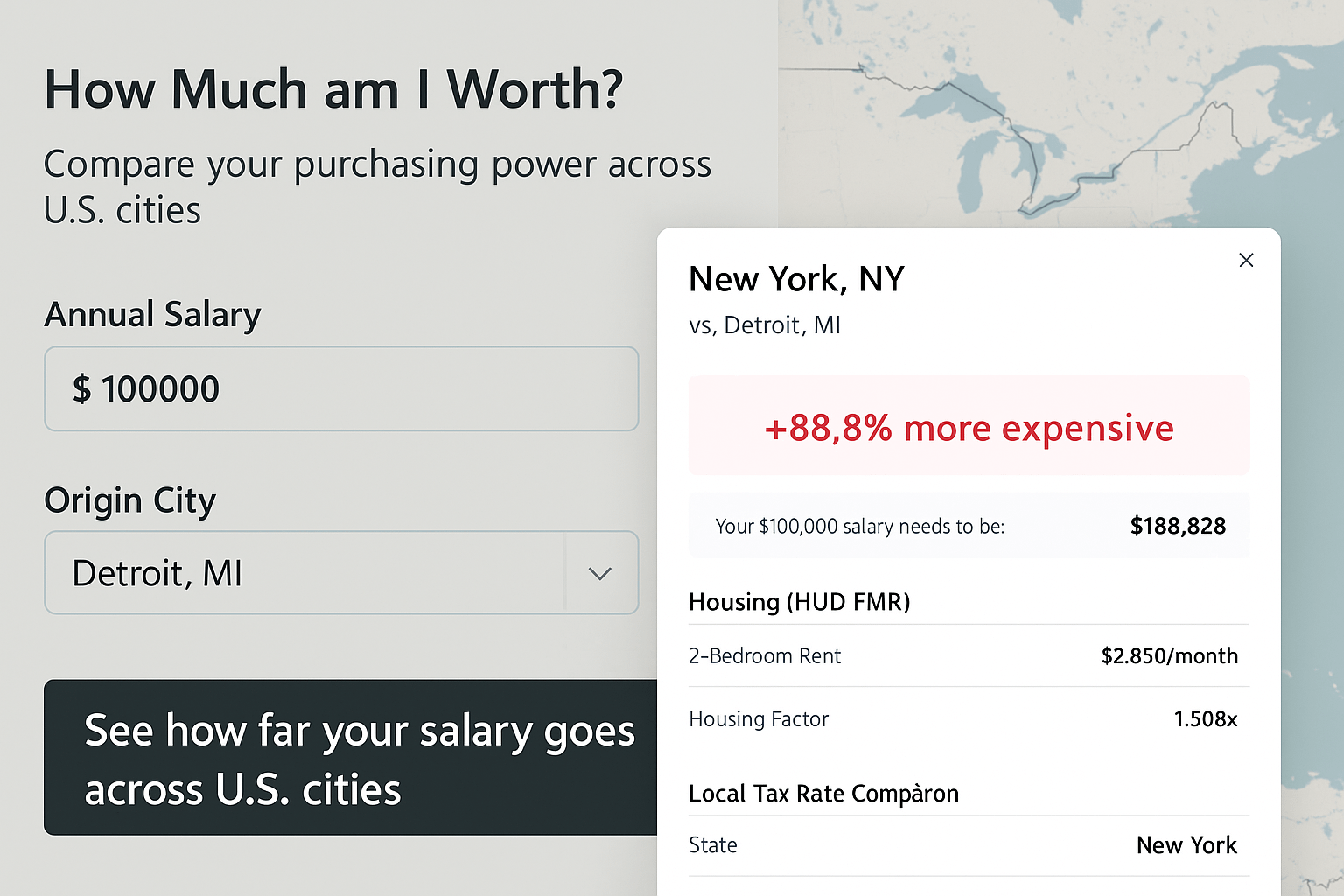Click the salary needs to be summary row
Screen dimensions: 1344x896
click(969, 526)
